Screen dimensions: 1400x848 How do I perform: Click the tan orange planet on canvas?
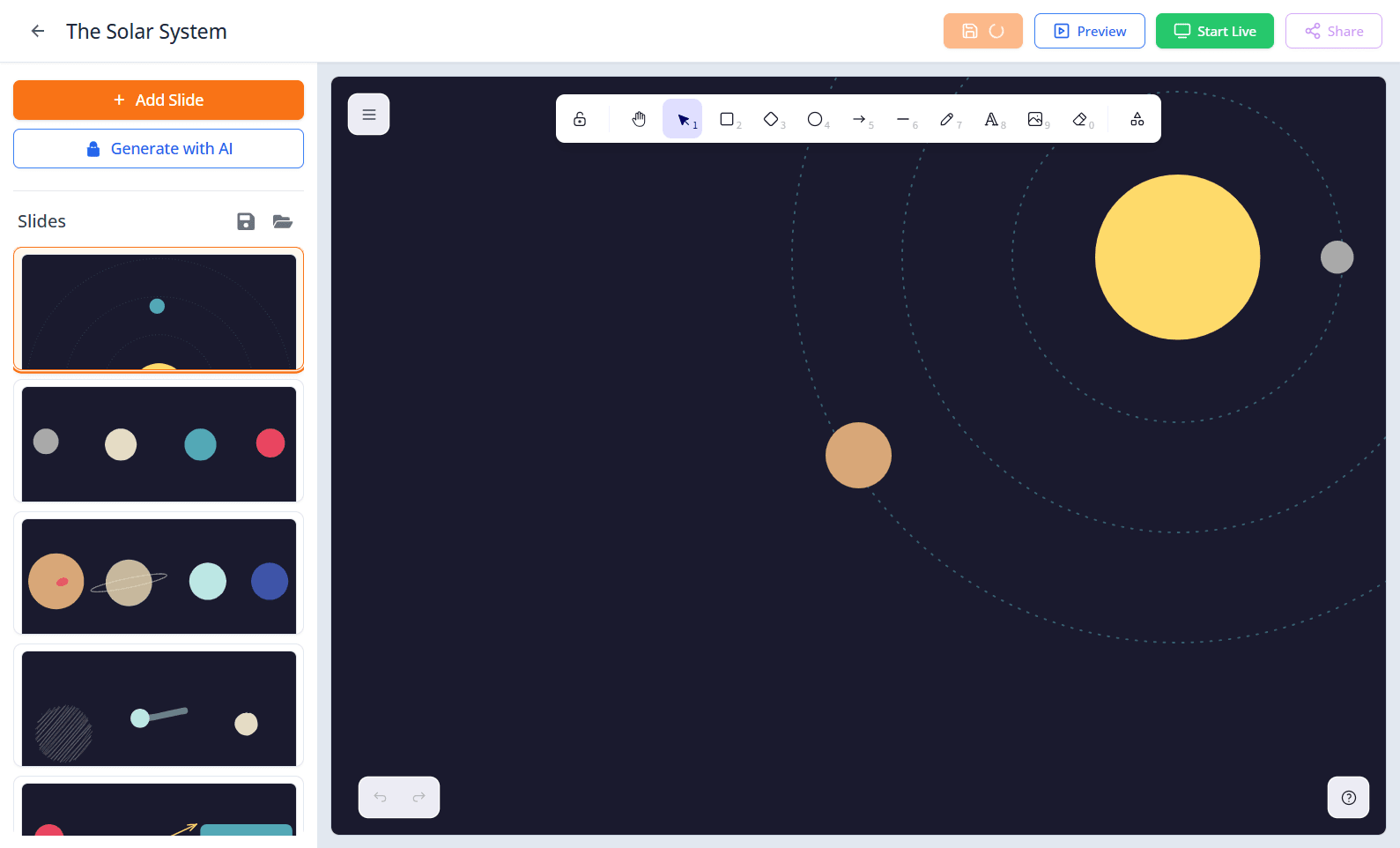858,455
